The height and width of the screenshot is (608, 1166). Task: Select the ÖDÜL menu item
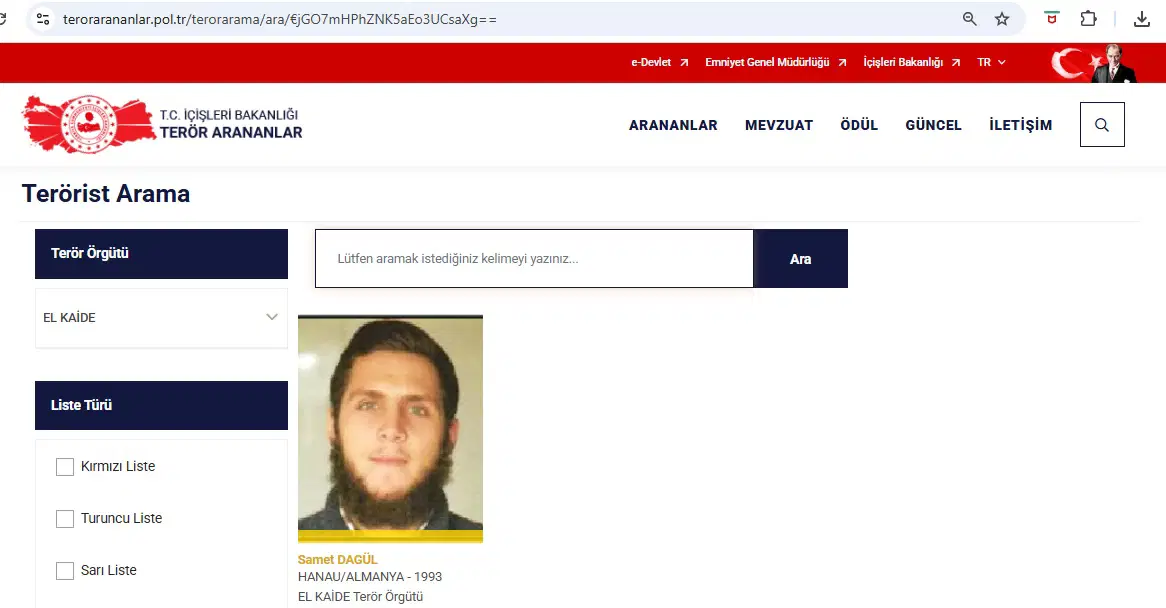[859, 125]
